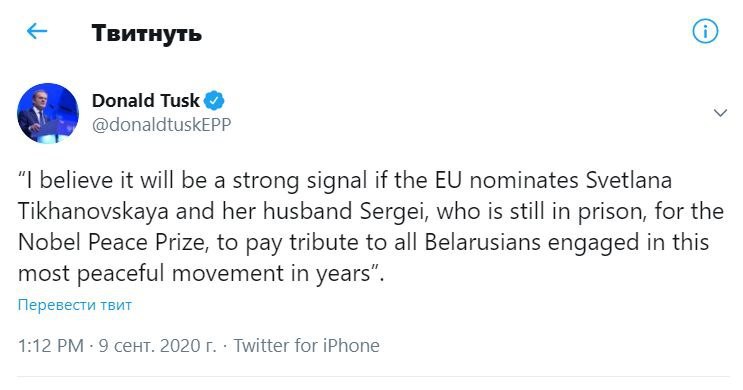Click the Перевести твит translate link
Image resolution: width=743 pixels, height=390 pixels.
[75, 305]
